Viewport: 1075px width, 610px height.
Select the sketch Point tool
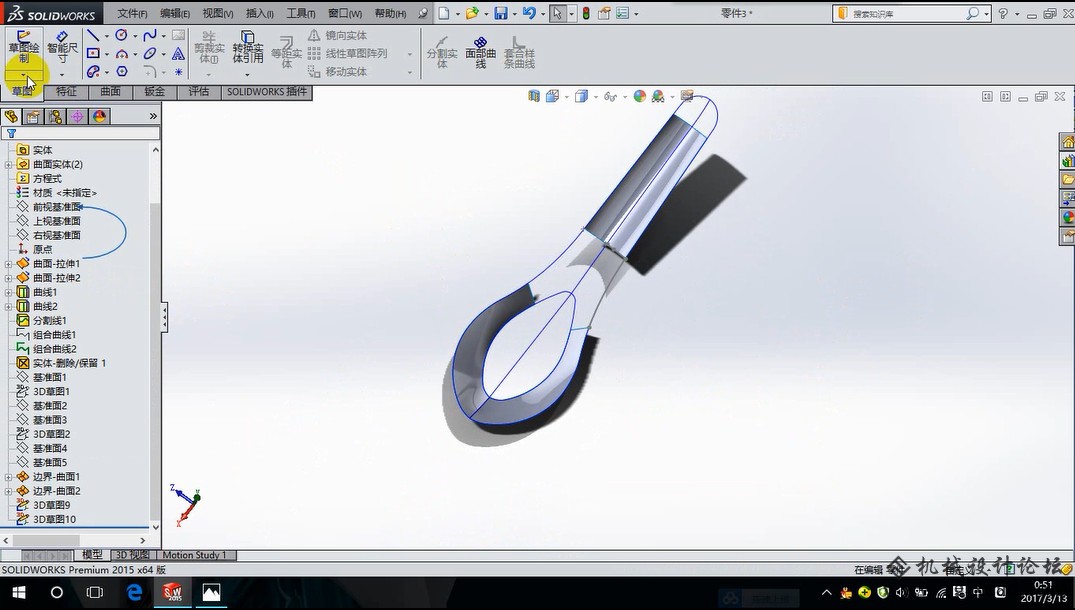click(178, 71)
